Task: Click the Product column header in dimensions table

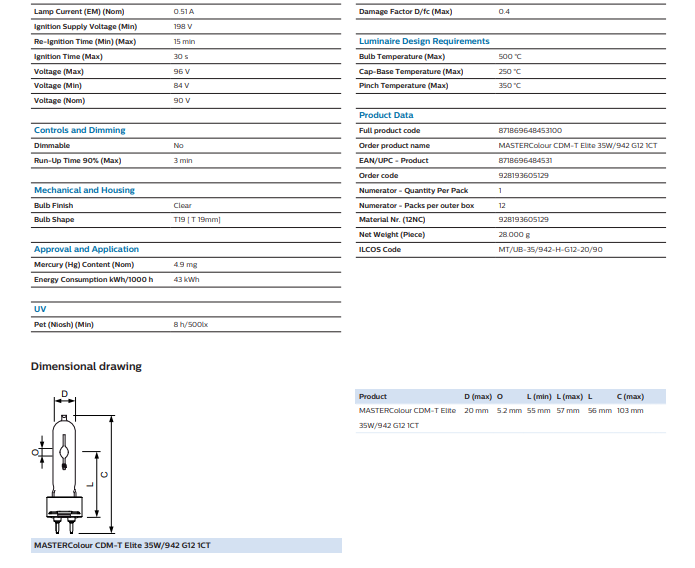Action: pyautogui.click(x=373, y=396)
